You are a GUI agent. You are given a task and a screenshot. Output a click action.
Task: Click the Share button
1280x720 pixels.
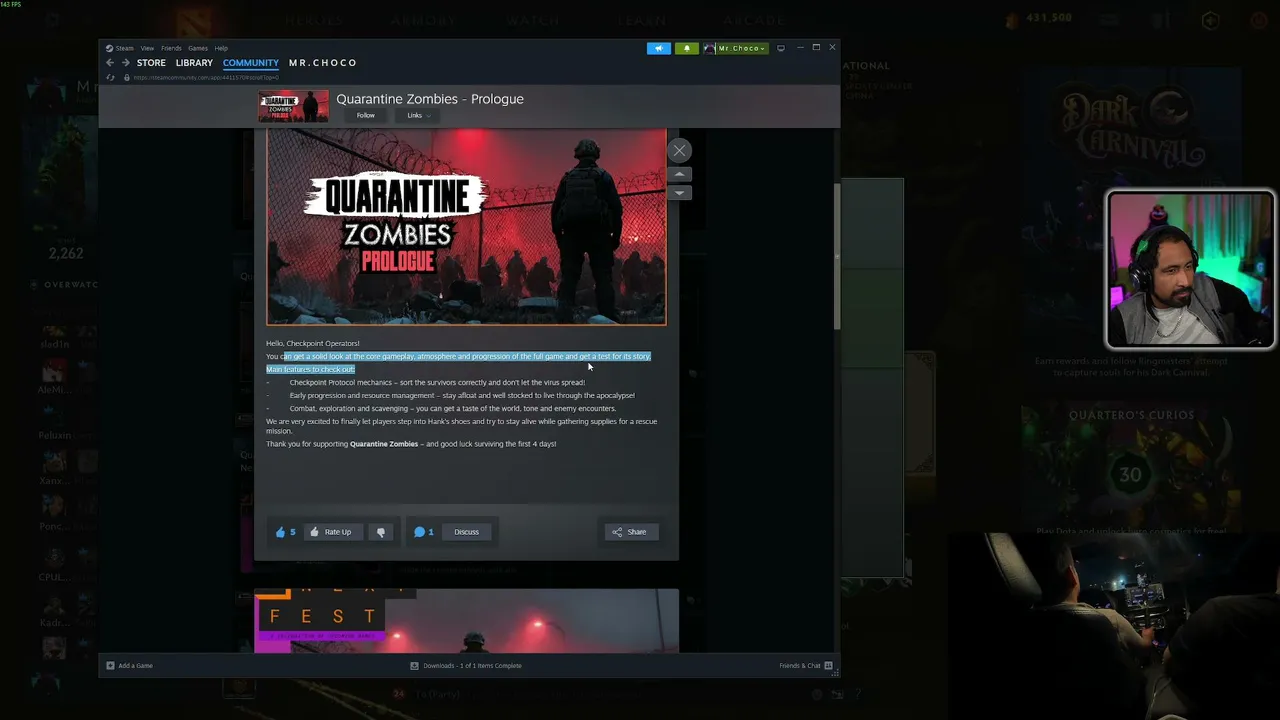pyautogui.click(x=630, y=532)
